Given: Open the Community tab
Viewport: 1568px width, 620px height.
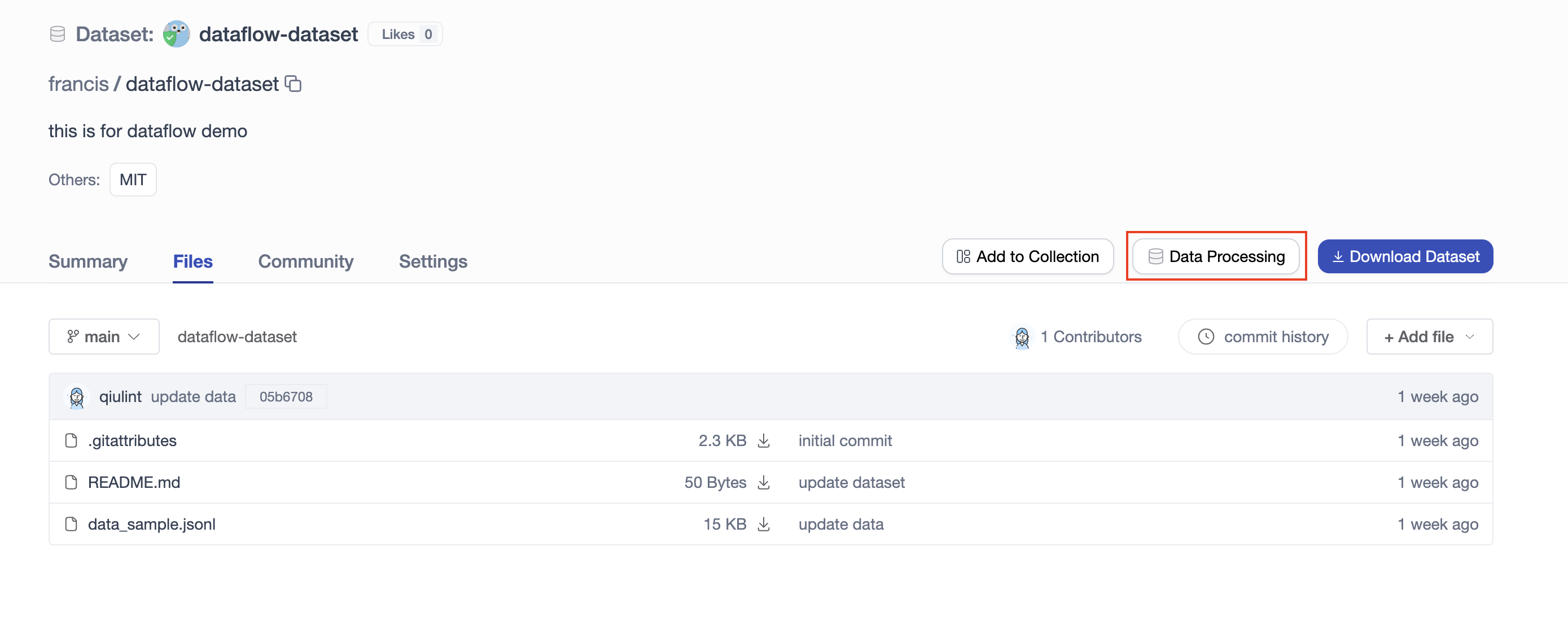Looking at the screenshot, I should coord(305,261).
